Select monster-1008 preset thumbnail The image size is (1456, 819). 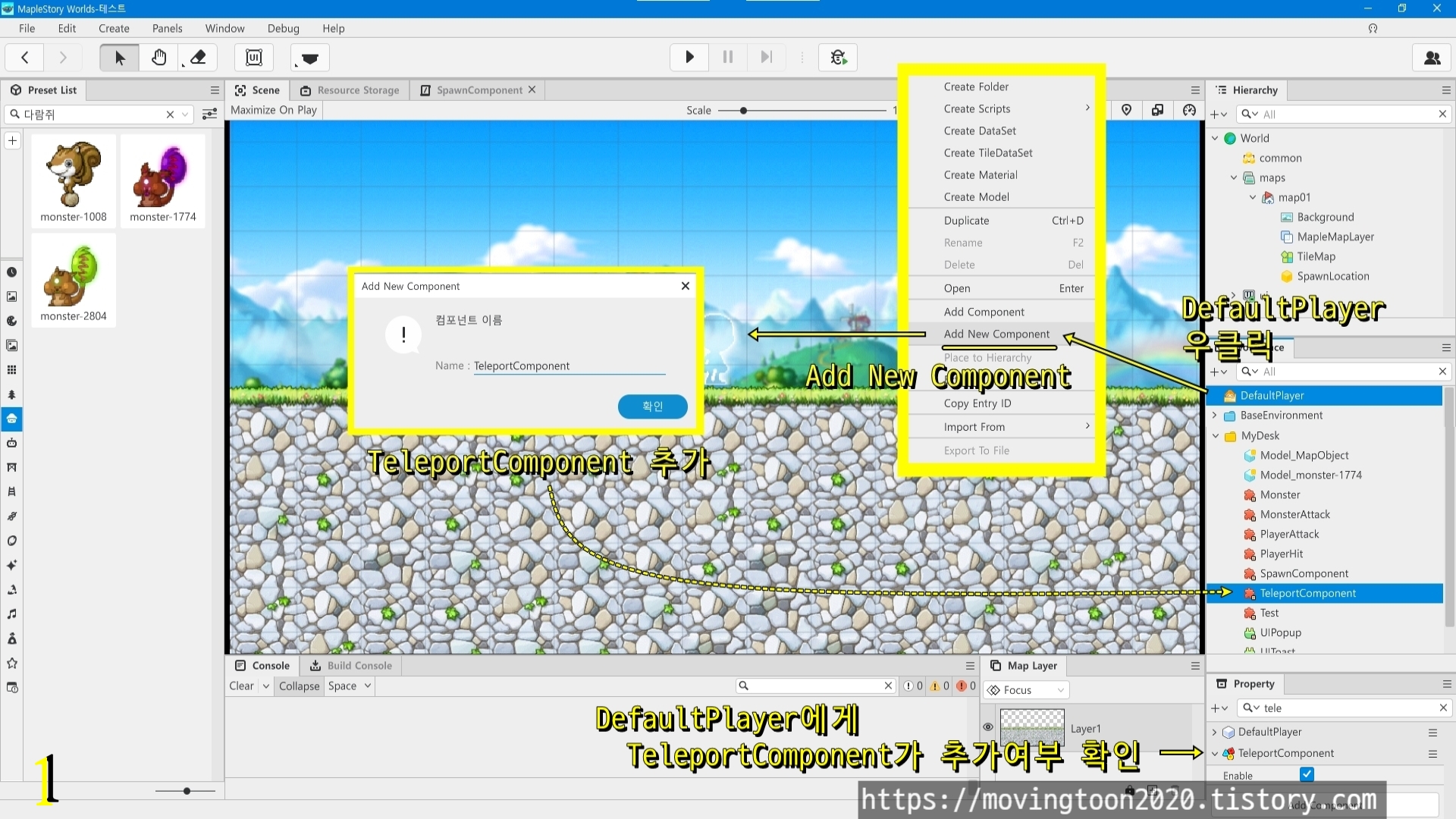point(74,181)
